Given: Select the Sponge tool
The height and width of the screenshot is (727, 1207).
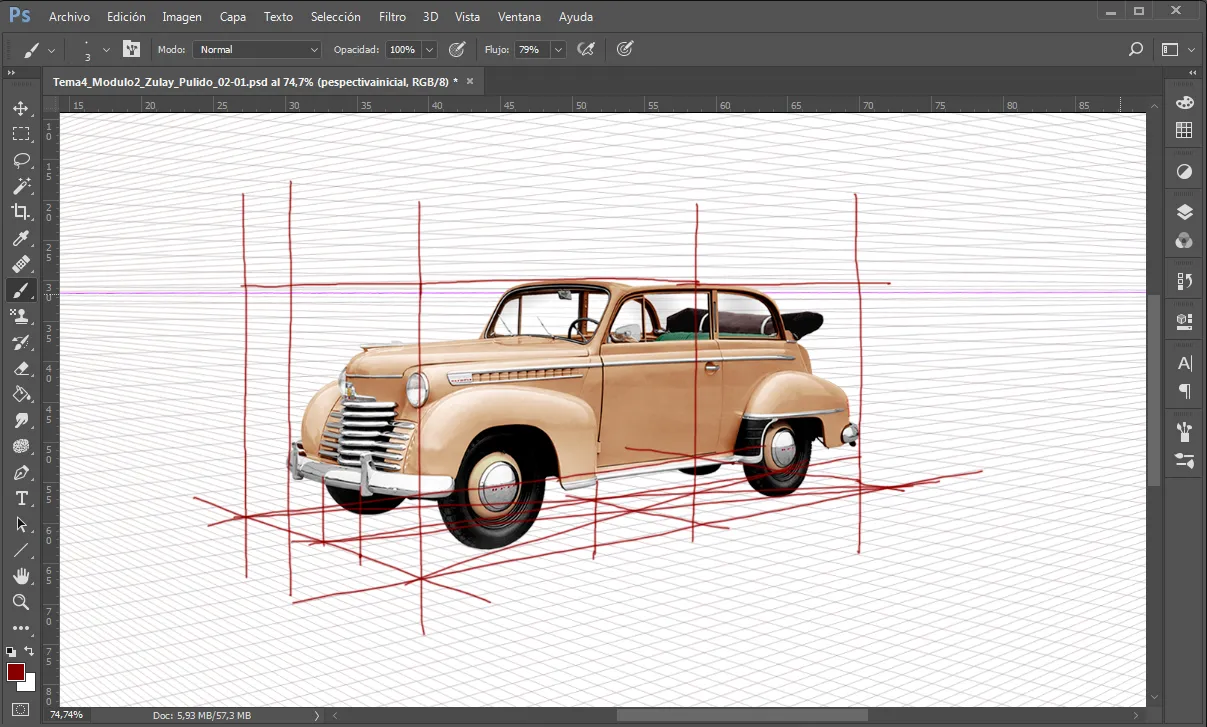Looking at the screenshot, I should (21, 446).
